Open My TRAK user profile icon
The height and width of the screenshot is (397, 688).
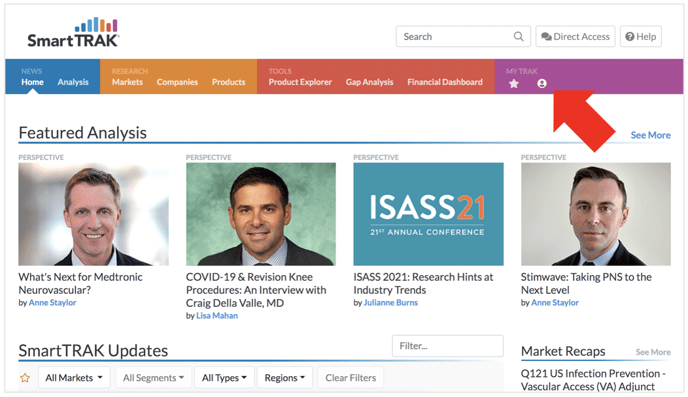click(542, 83)
